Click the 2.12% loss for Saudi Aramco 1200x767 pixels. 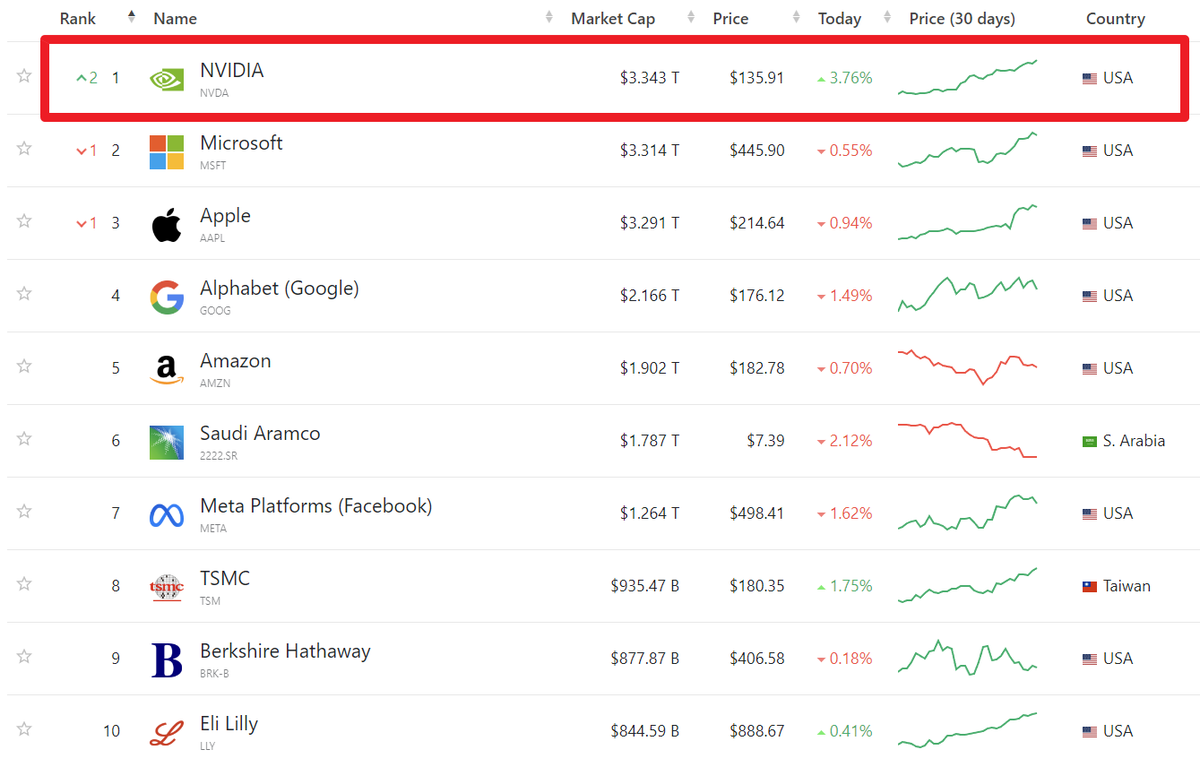[x=845, y=441]
